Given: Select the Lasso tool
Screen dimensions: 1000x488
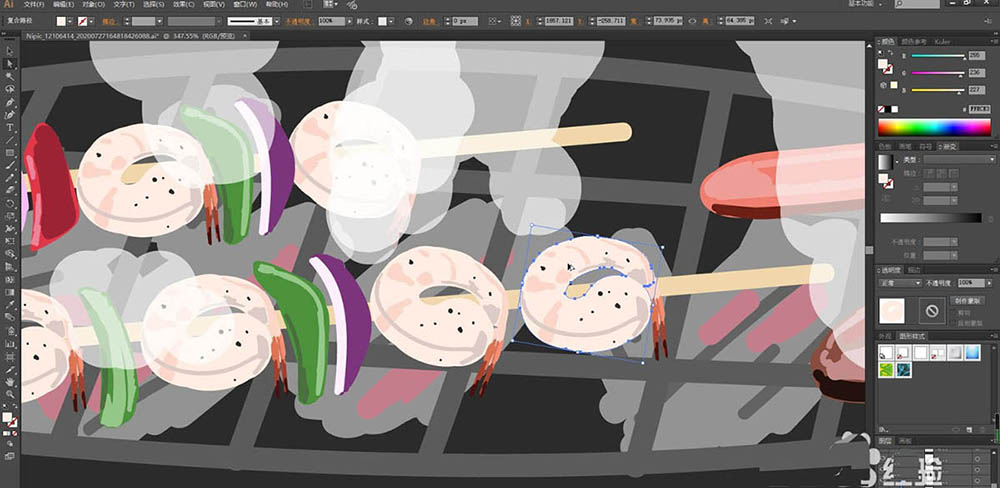Looking at the screenshot, I should pos(10,89).
